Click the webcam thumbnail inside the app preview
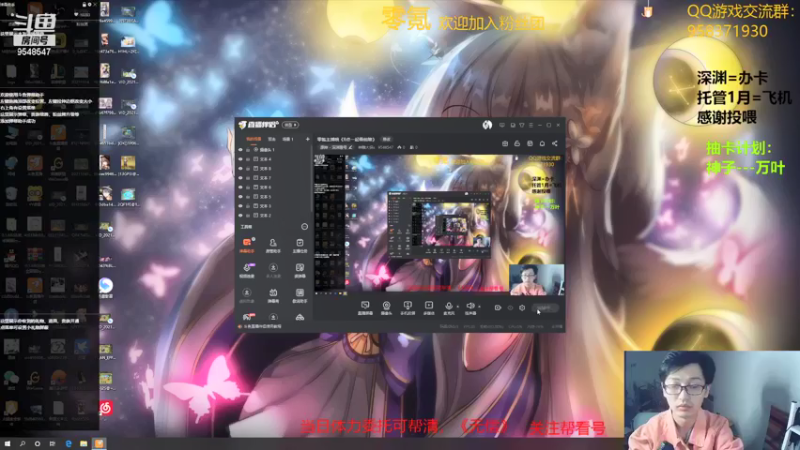 537,280
